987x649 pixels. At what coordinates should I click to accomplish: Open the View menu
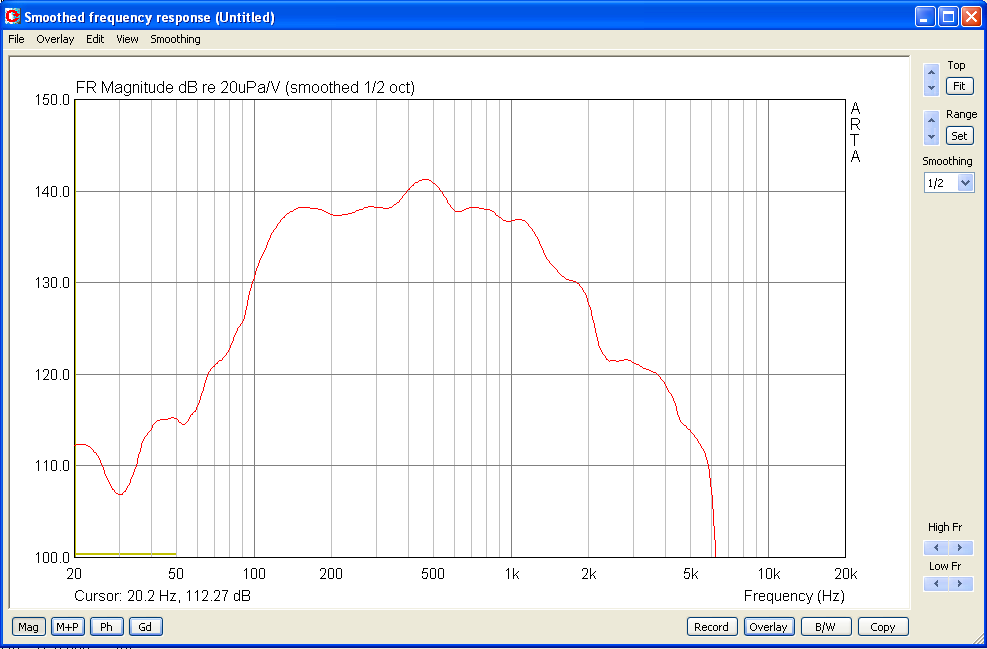127,39
